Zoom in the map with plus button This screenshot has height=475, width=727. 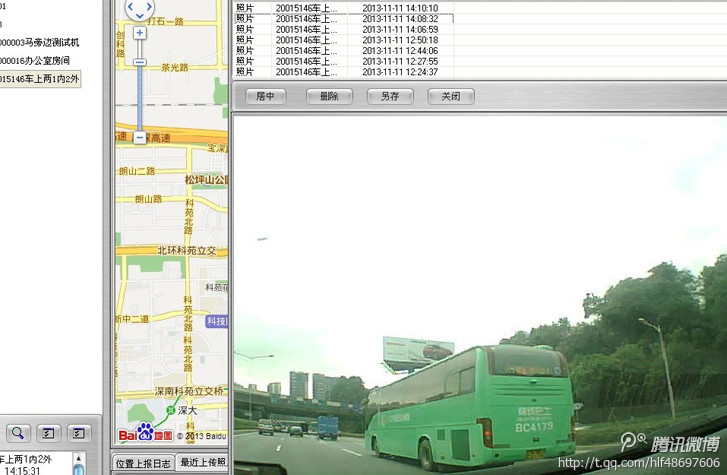pyautogui.click(x=139, y=33)
